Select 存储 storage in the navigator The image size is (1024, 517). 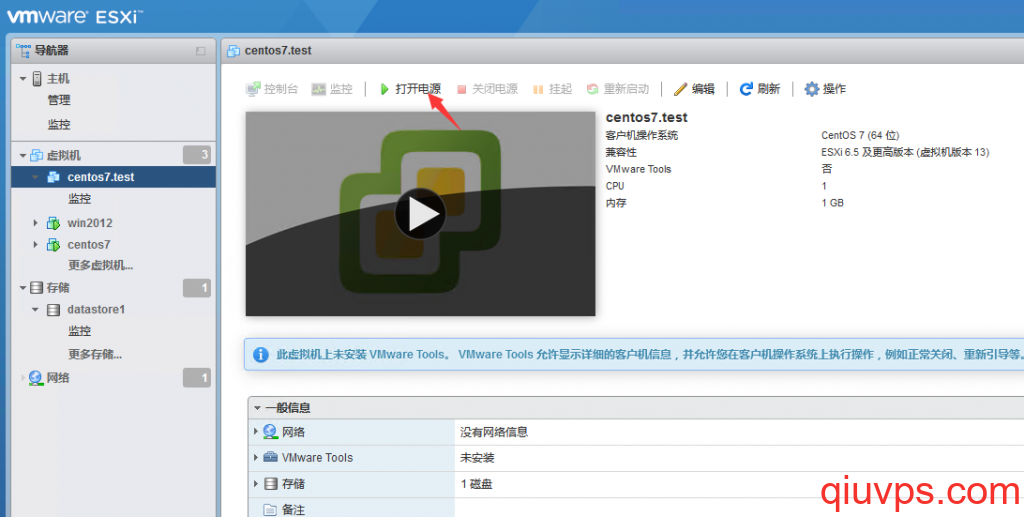click(57, 287)
